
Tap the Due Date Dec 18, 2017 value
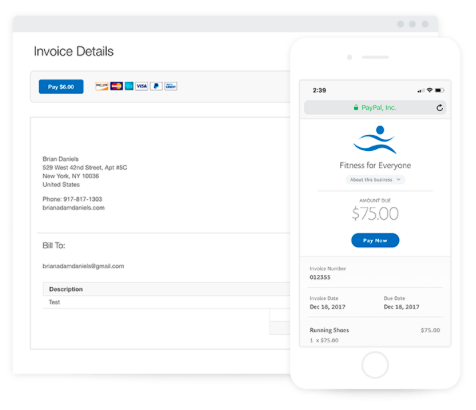(402, 307)
